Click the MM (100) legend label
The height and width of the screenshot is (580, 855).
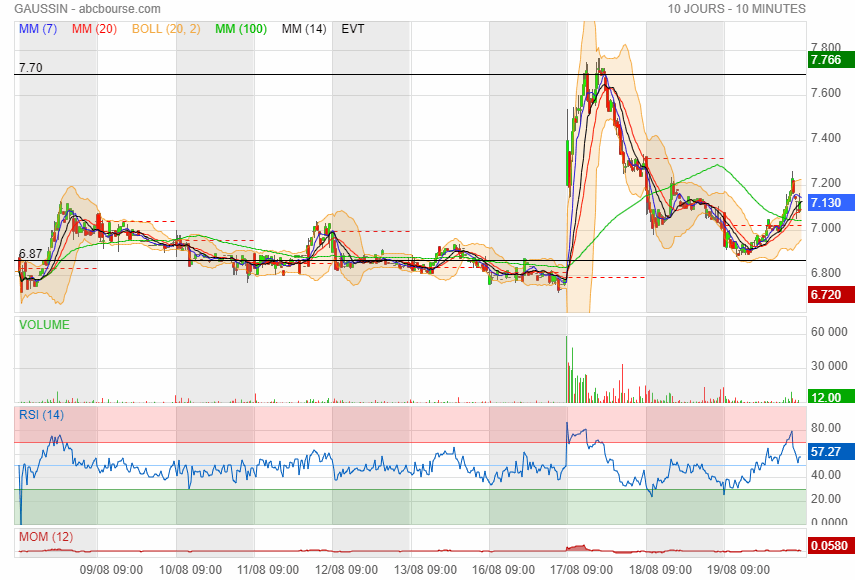(x=241, y=29)
